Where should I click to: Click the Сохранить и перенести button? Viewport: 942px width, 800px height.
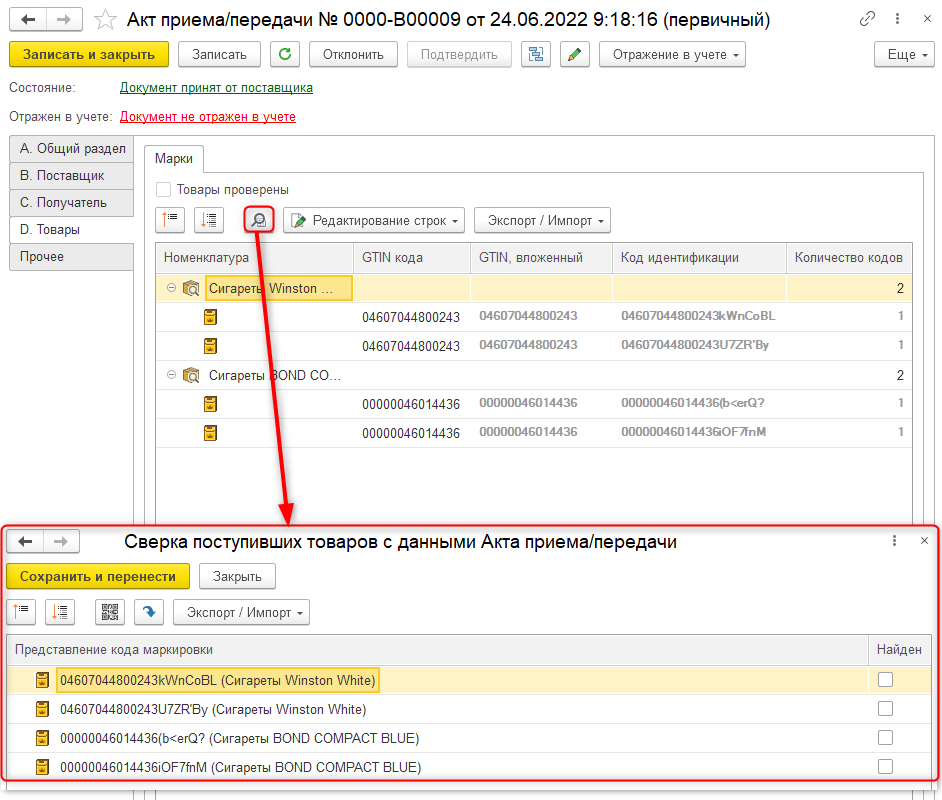pos(98,577)
